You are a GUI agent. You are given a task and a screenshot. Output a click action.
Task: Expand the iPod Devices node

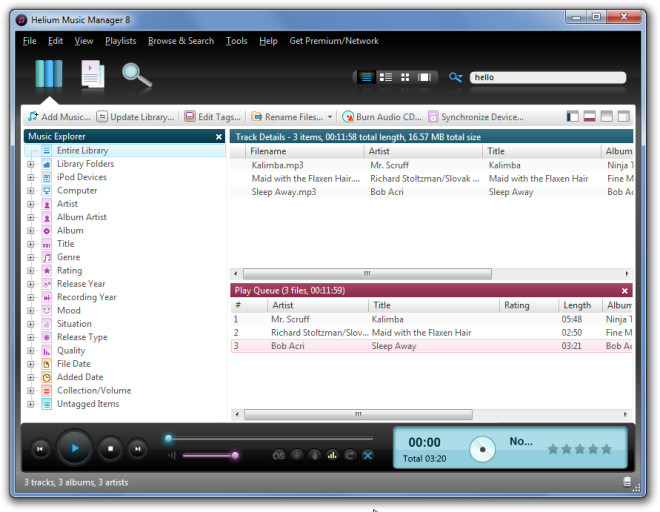[x=31, y=178]
